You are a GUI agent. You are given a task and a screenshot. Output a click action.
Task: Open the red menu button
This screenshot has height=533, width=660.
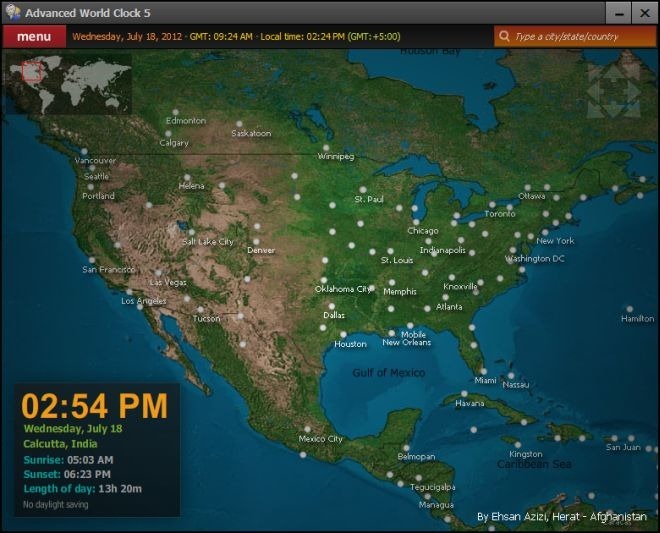click(34, 37)
